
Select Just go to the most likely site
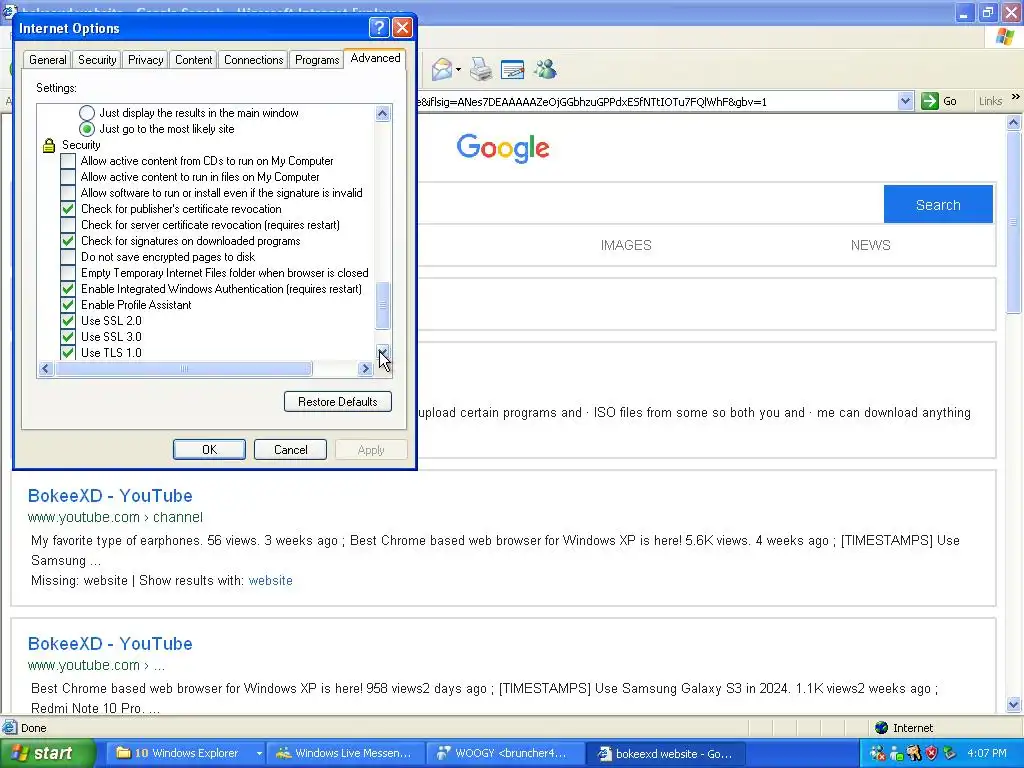point(87,129)
